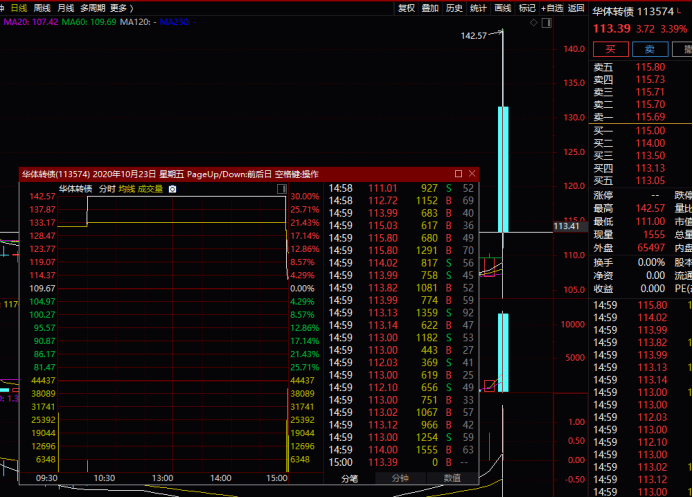Viewport: 693px width, 498px height.
Task: Add the stock to watchlist (+自选)
Action: point(552,7)
